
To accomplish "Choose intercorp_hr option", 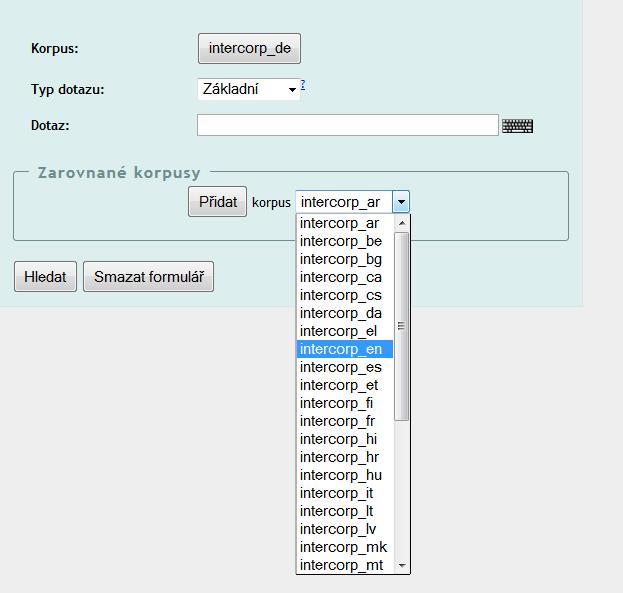I will pos(345,457).
